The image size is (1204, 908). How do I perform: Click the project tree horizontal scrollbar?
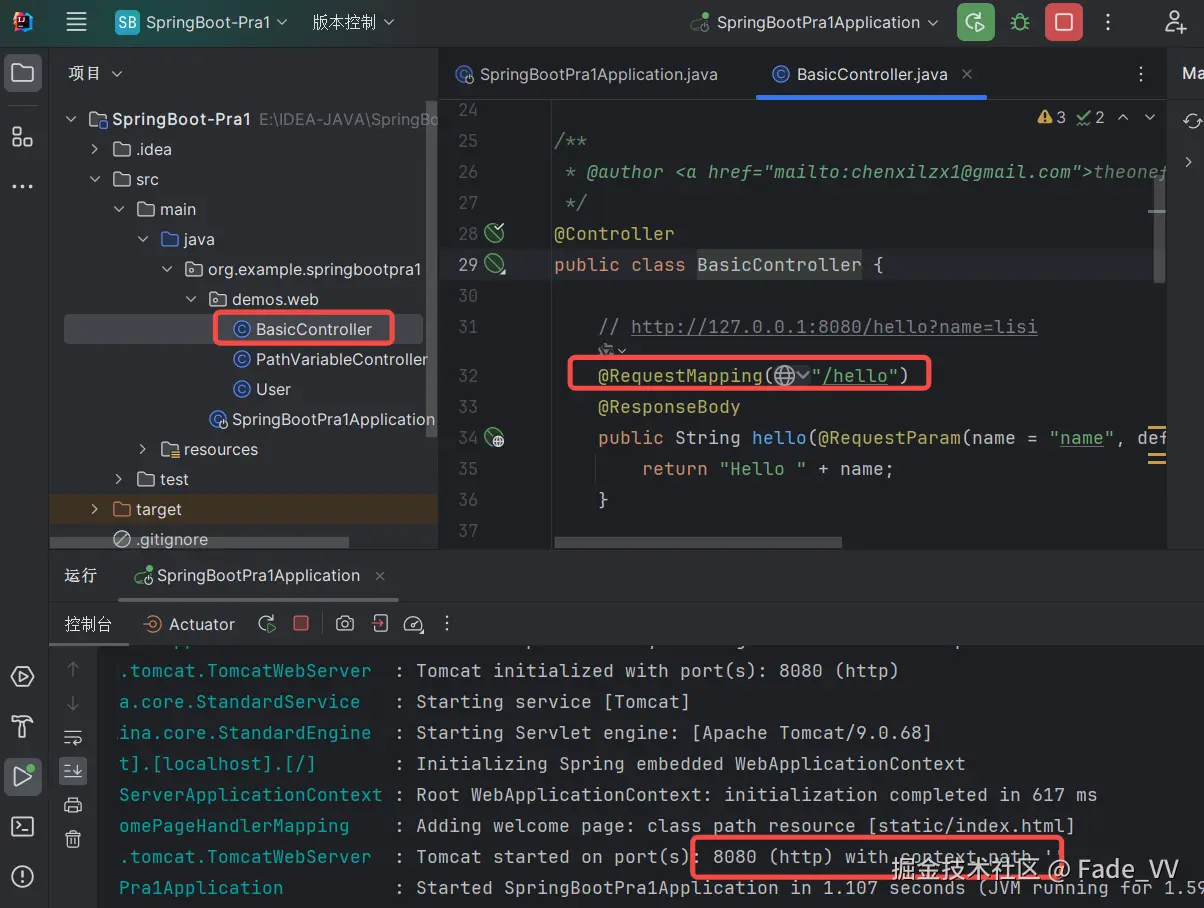coord(200,543)
